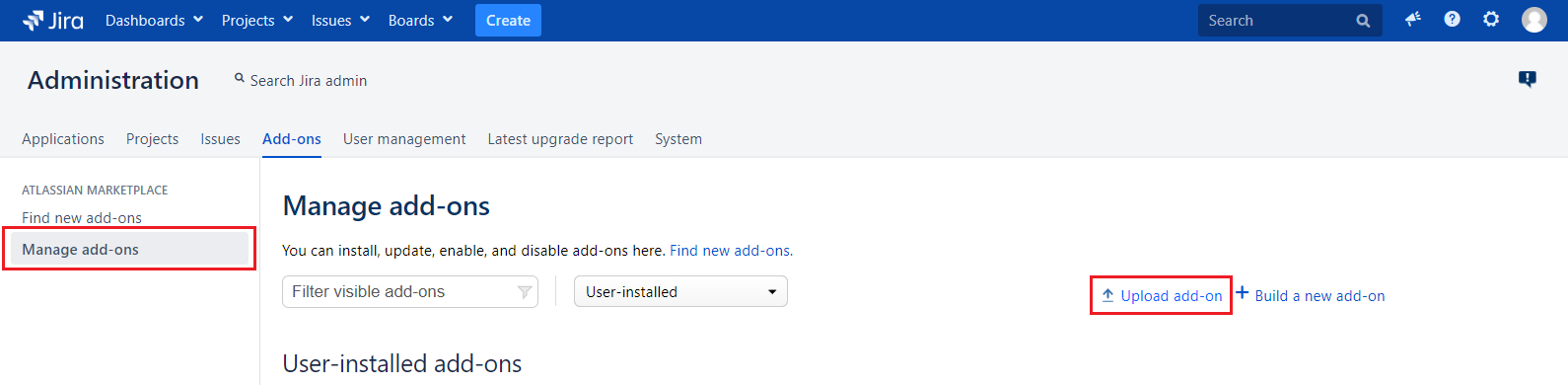Switch to the Applications tab

(x=63, y=139)
